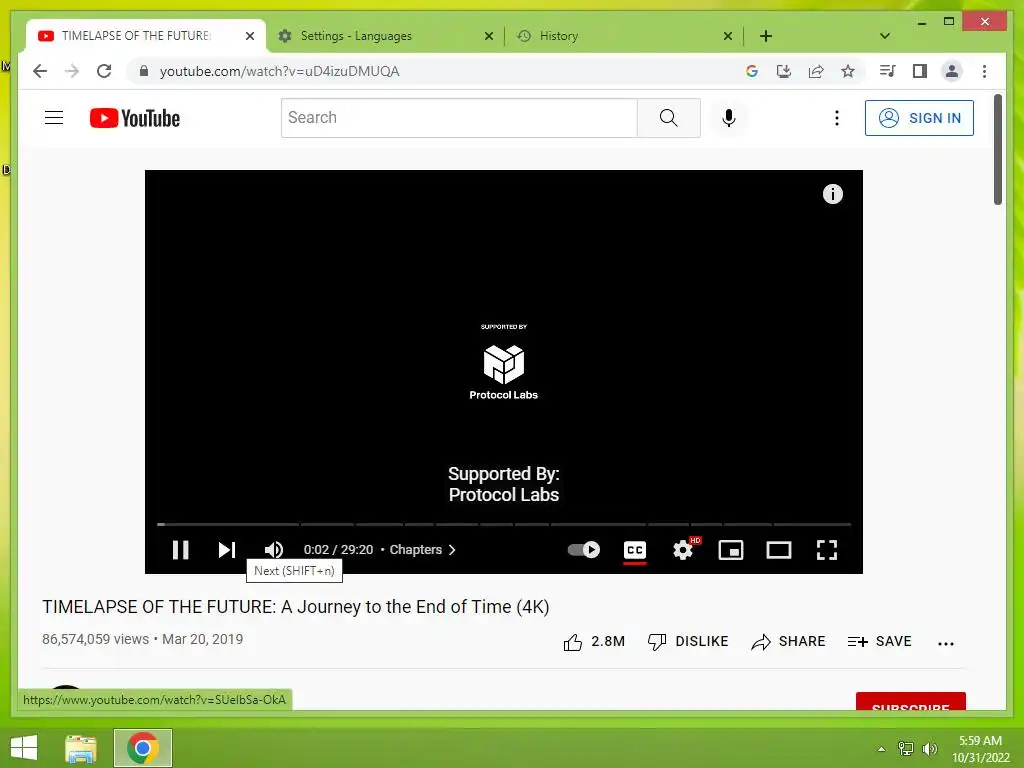
Task: Go to the YouTube home logo
Action: 135,118
